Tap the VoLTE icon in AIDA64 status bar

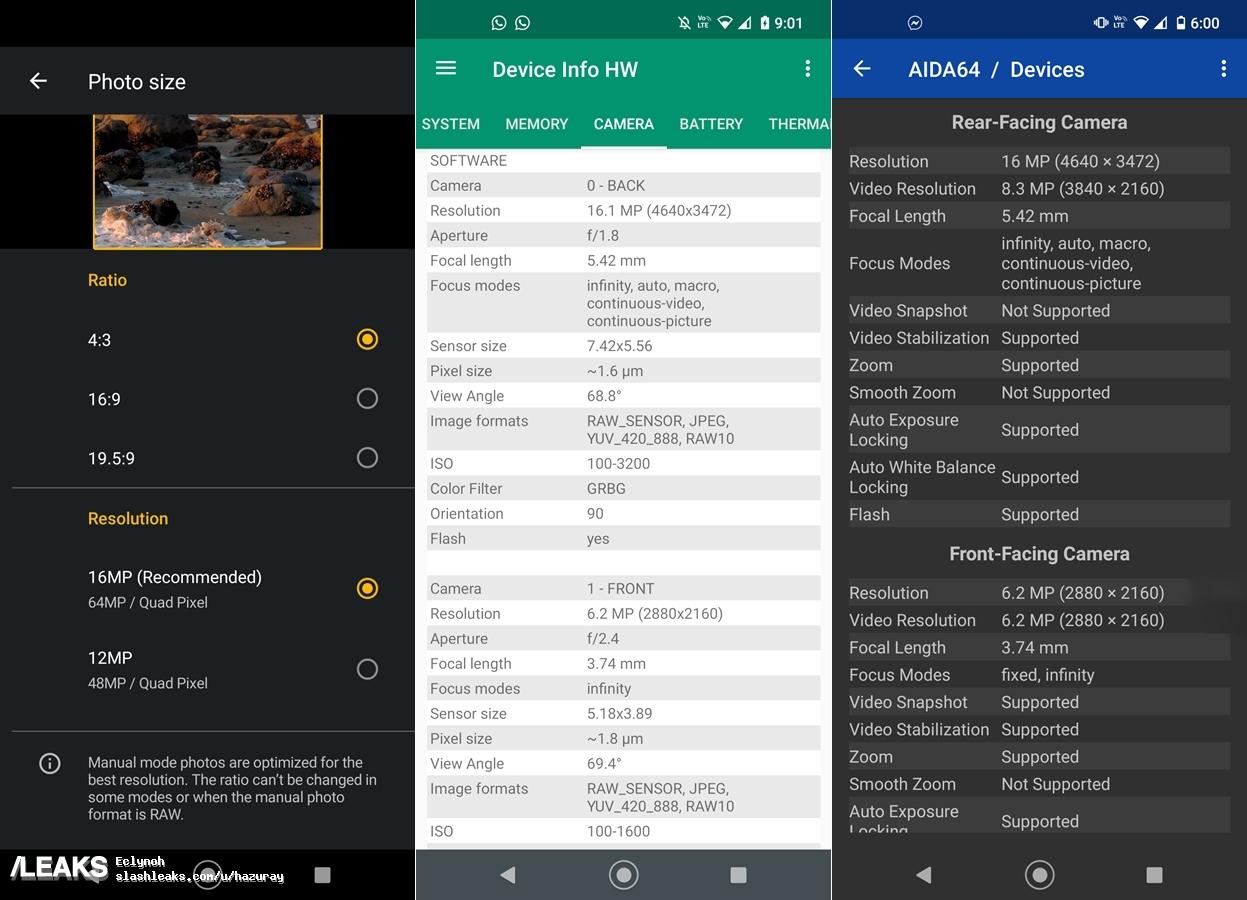tap(1120, 23)
